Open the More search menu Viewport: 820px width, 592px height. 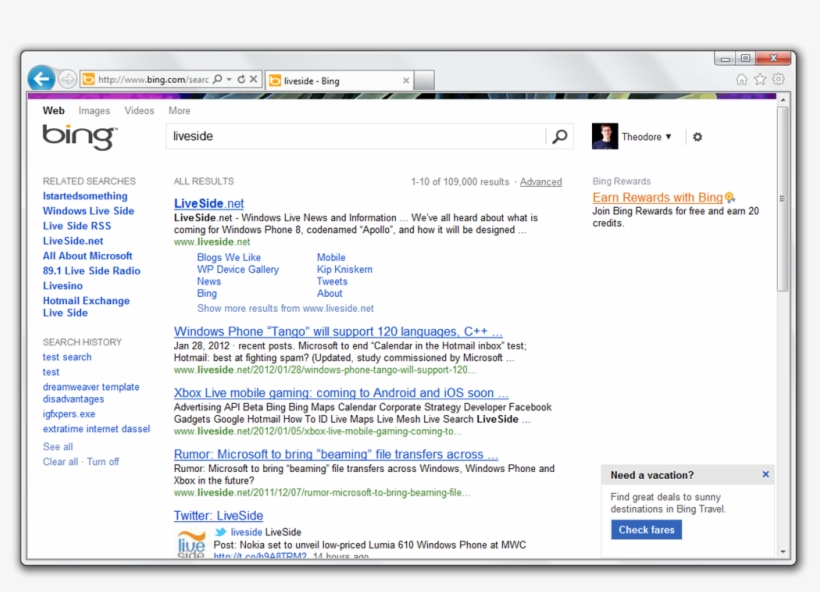pyautogui.click(x=178, y=110)
